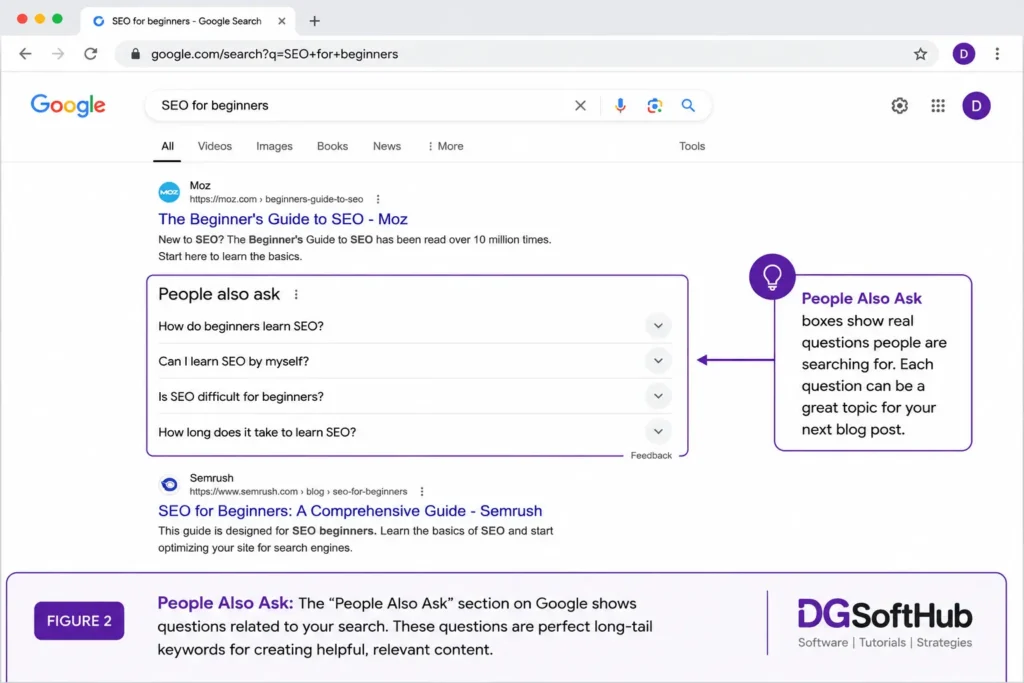Open People also ask three-dot options
1024x683 pixels.
[x=296, y=294]
